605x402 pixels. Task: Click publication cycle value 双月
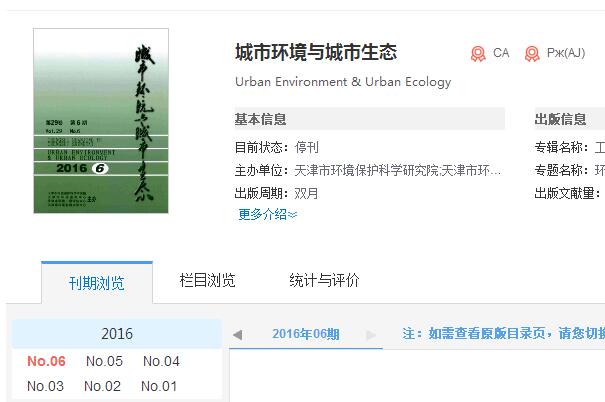coord(306,193)
